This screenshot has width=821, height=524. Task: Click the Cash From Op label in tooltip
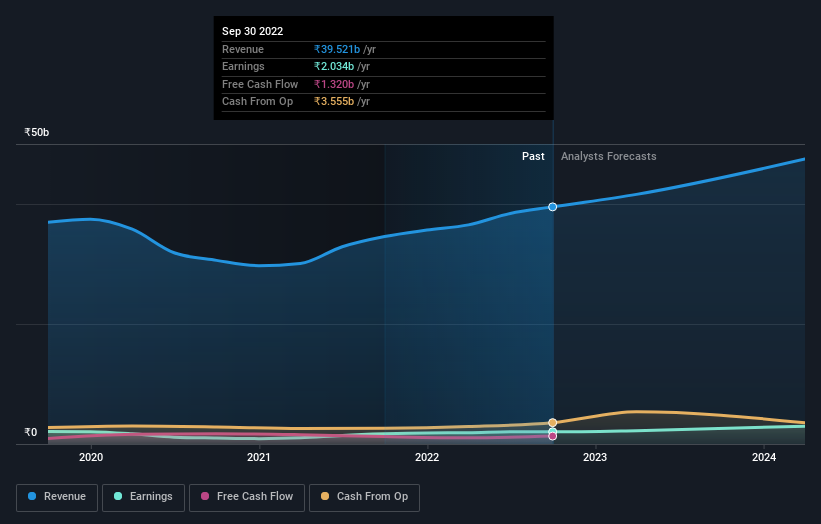pos(257,102)
